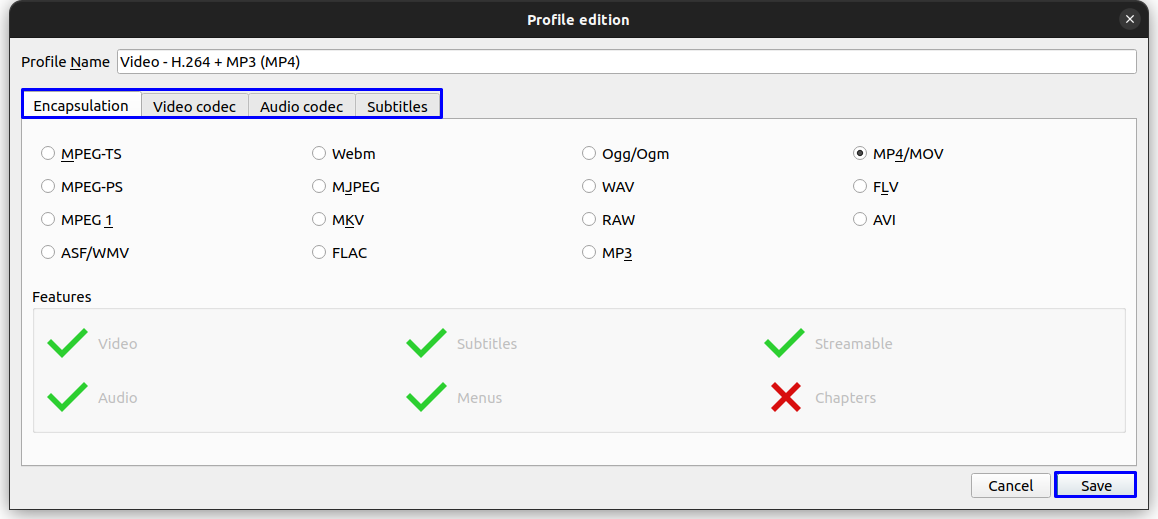The width and height of the screenshot is (1158, 519).
Task: Click the Profile Name text field
Action: pyautogui.click(x=626, y=62)
